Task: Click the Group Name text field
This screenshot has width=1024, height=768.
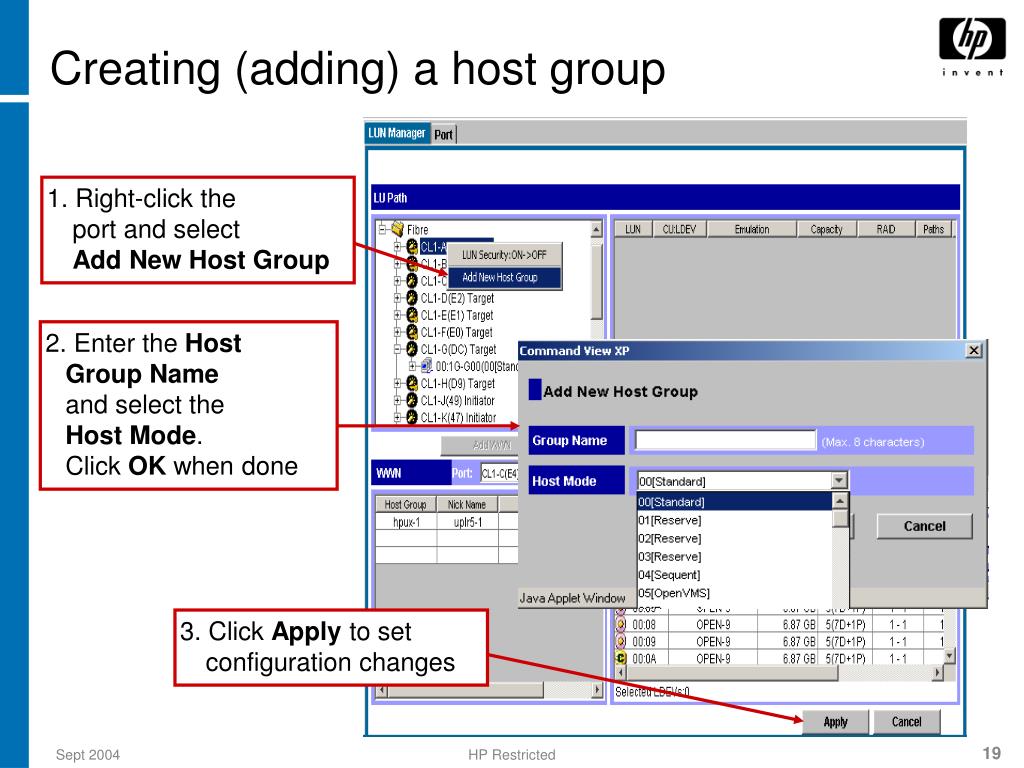Action: [726, 440]
